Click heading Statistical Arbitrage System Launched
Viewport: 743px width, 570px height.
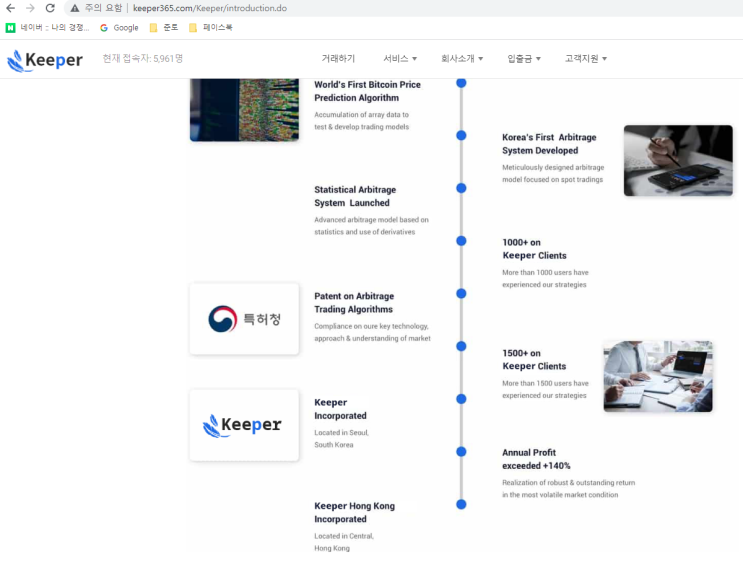pos(355,196)
